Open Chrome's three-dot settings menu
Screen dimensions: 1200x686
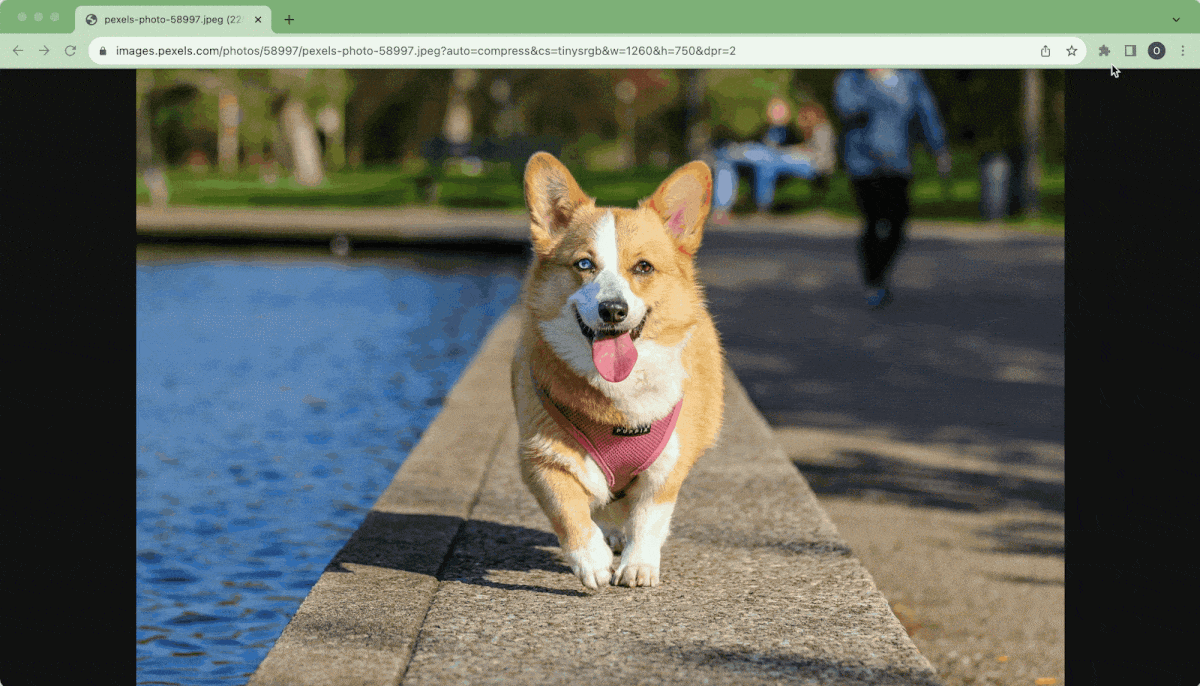(x=1183, y=50)
